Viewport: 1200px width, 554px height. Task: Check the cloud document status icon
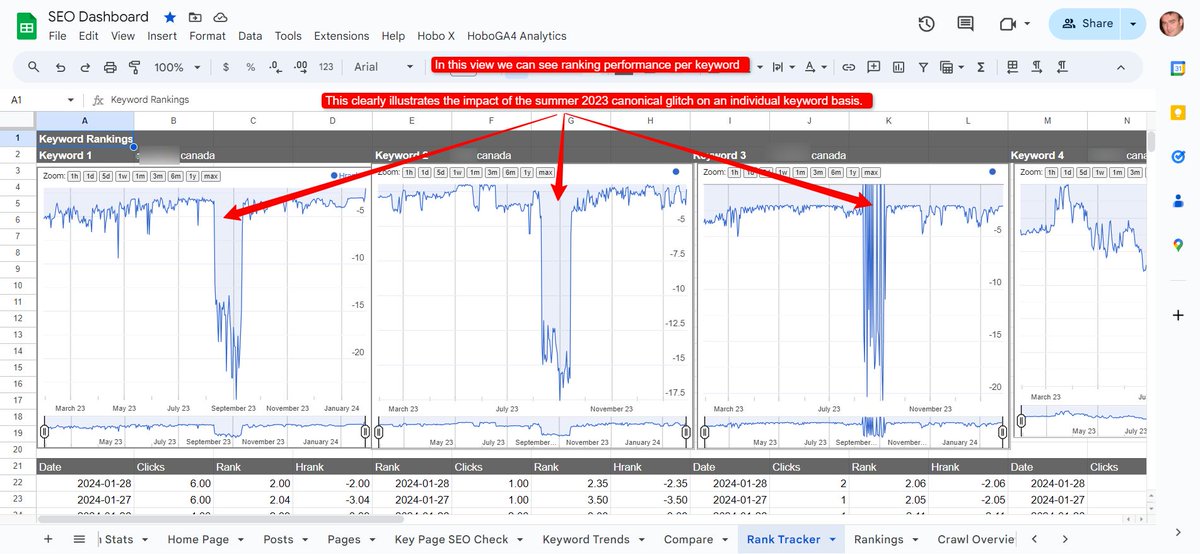pos(220,17)
